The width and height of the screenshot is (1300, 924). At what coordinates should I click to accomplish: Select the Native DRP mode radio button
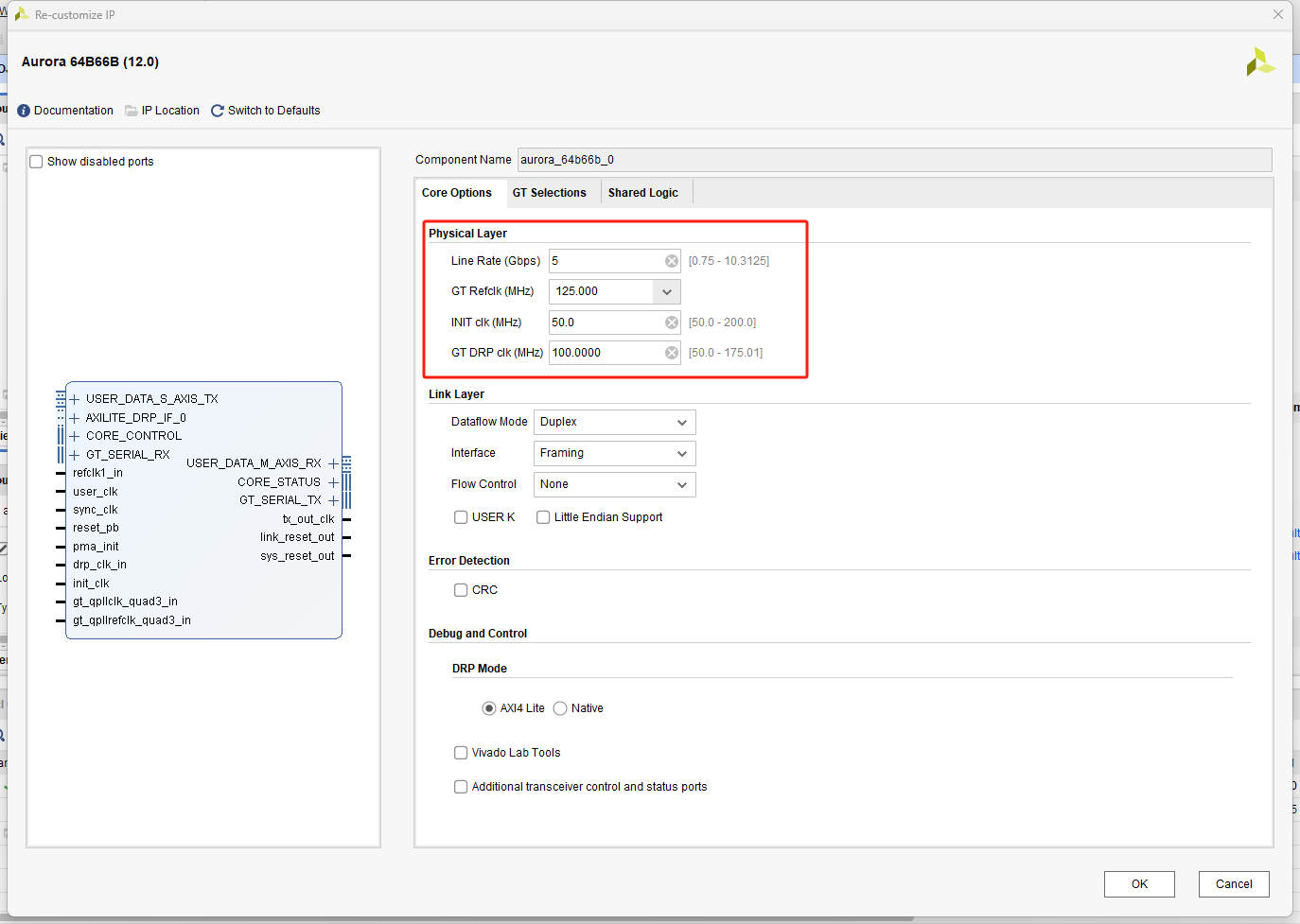560,708
